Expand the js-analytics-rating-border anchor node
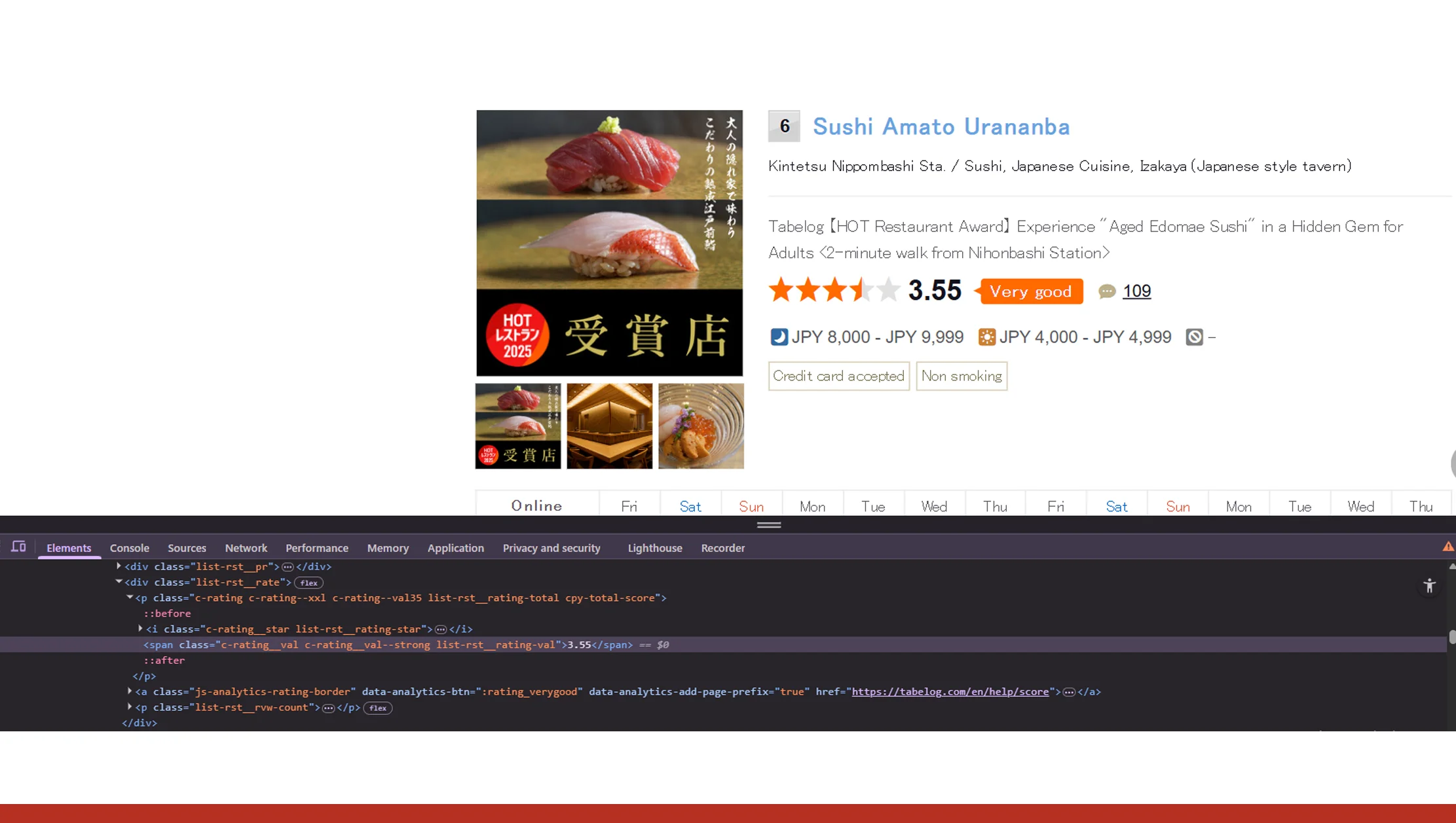1456x823 pixels. [130, 691]
